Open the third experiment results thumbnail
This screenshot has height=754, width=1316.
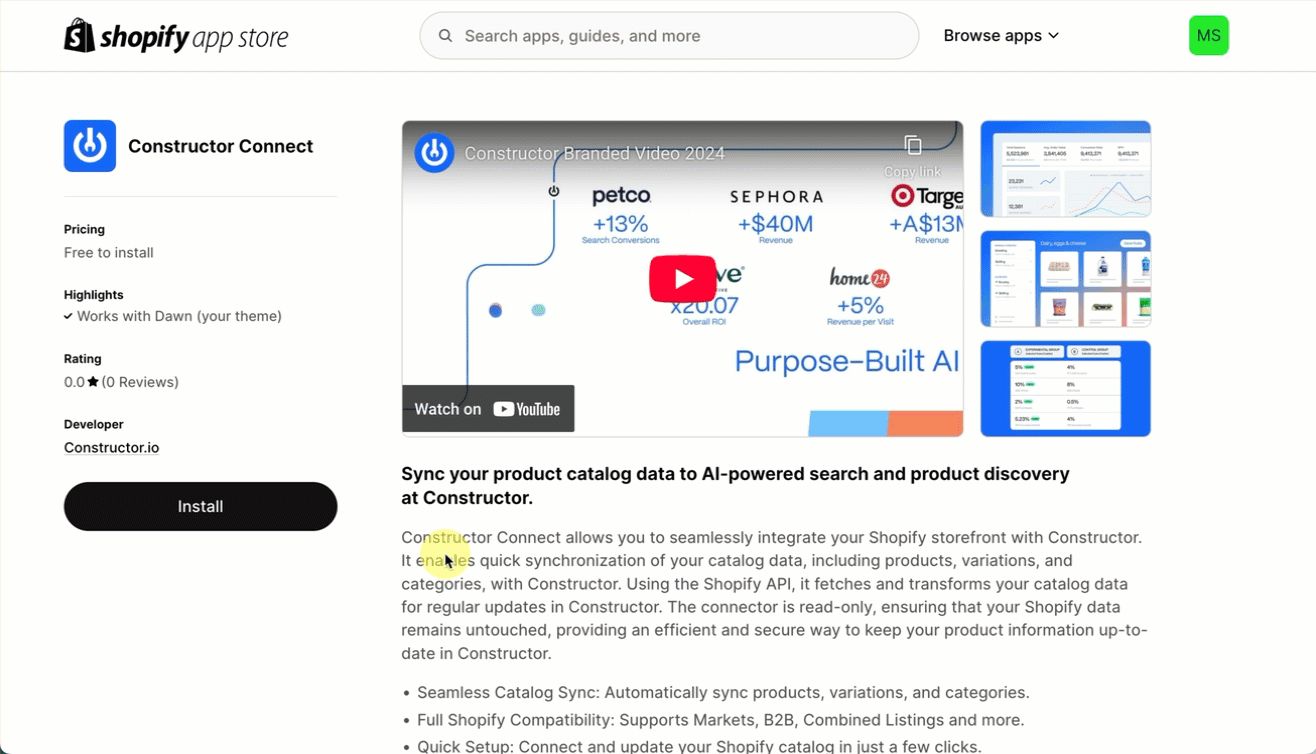1065,389
